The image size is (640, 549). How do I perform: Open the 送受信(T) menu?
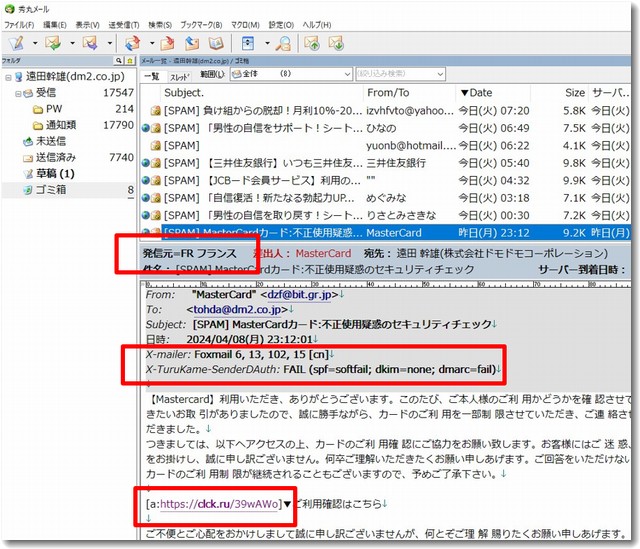pyautogui.click(x=124, y=25)
